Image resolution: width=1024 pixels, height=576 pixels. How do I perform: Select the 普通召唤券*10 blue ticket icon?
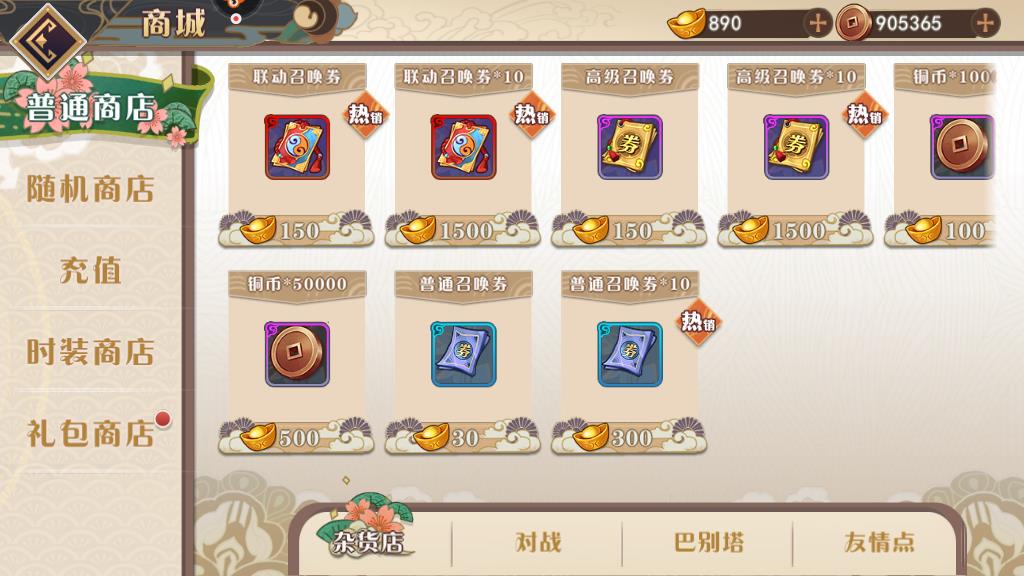coord(630,354)
